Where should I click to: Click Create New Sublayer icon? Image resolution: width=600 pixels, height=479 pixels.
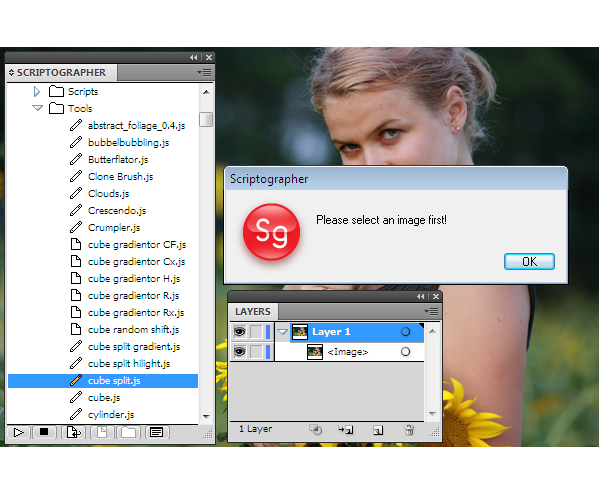tap(346, 430)
